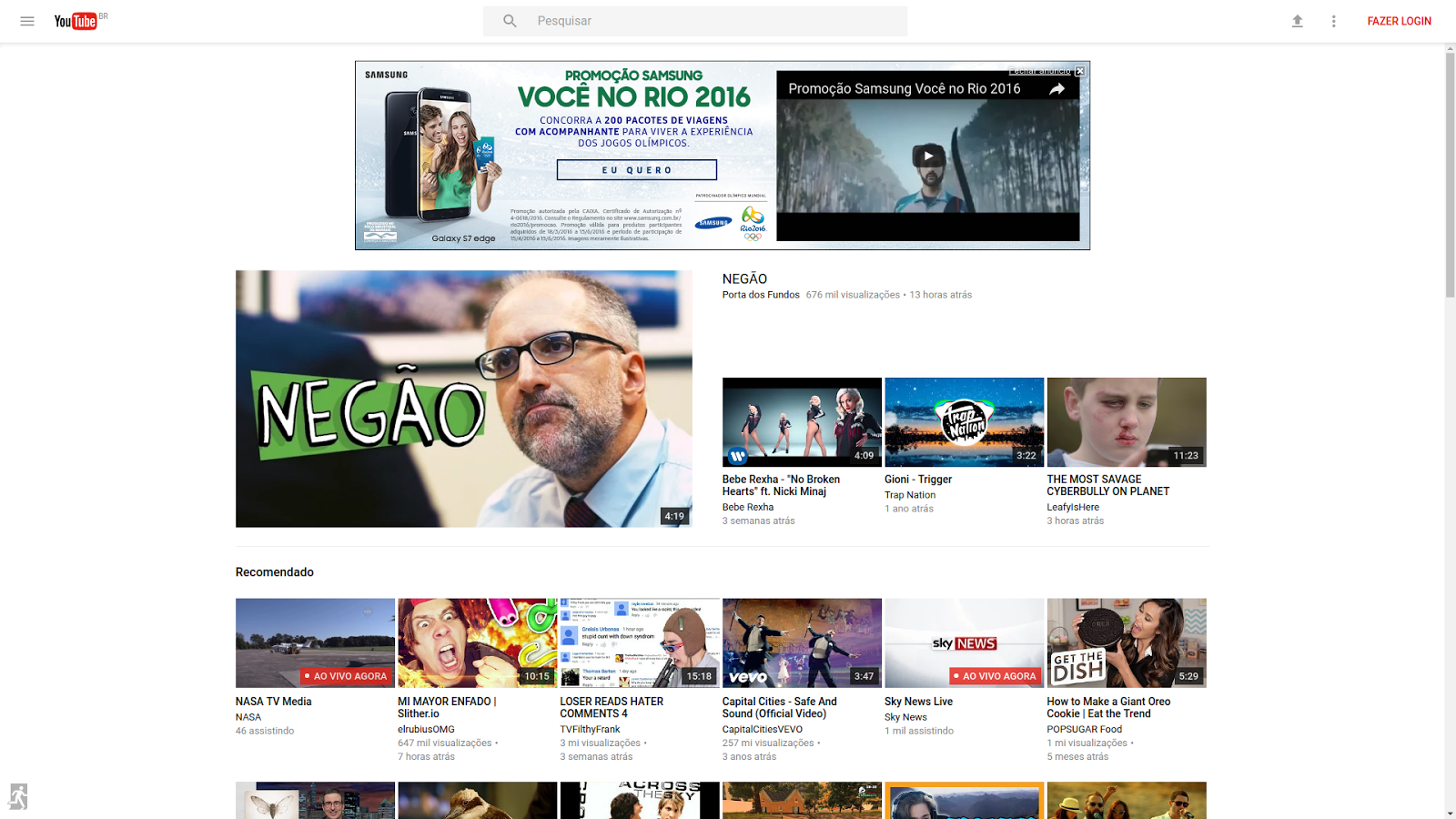
Task: Open the hamburger guide menu
Action: click(27, 21)
